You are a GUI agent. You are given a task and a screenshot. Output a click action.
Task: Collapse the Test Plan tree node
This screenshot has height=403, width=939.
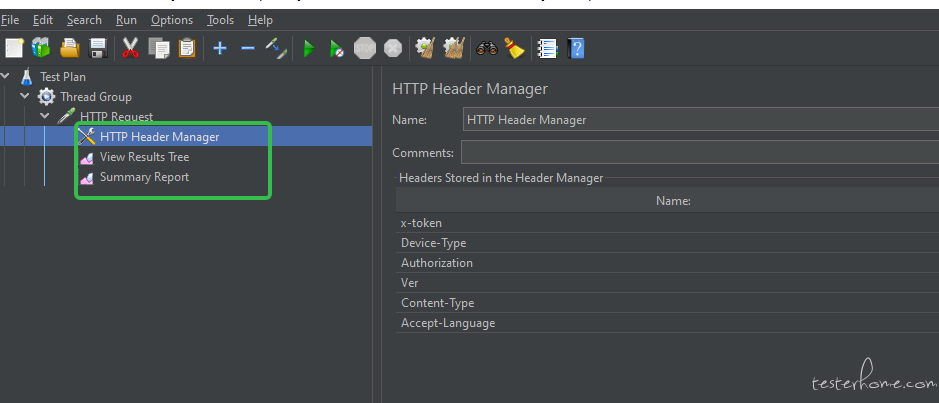[6, 76]
